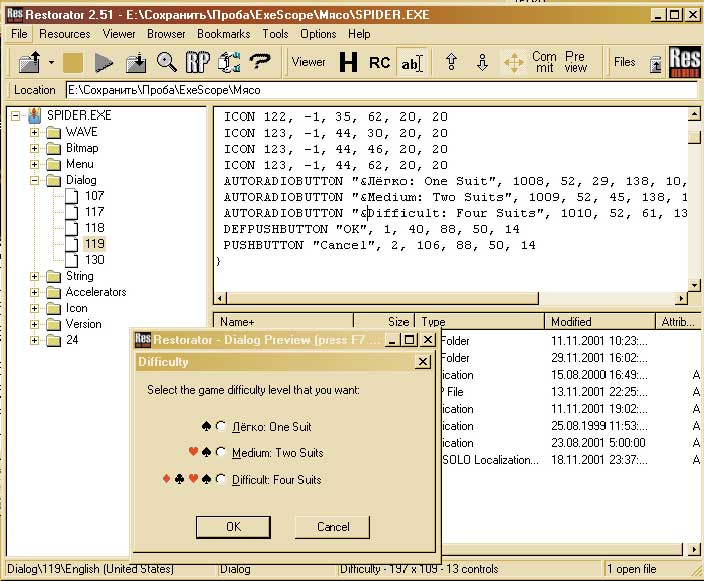Open the Bookmarks menu
This screenshot has width=704, height=581.
click(224, 34)
